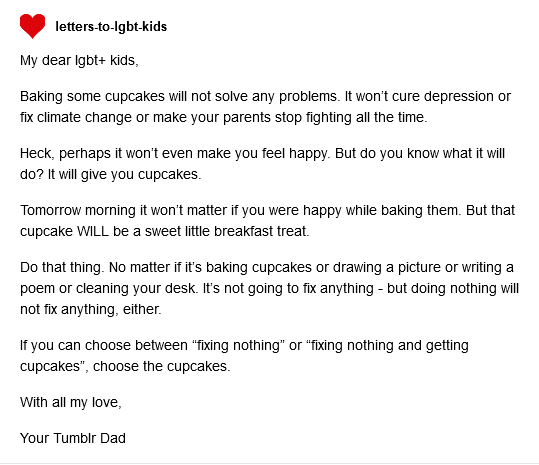
Task: Click the red heart avatar icon
Action: tap(32, 26)
